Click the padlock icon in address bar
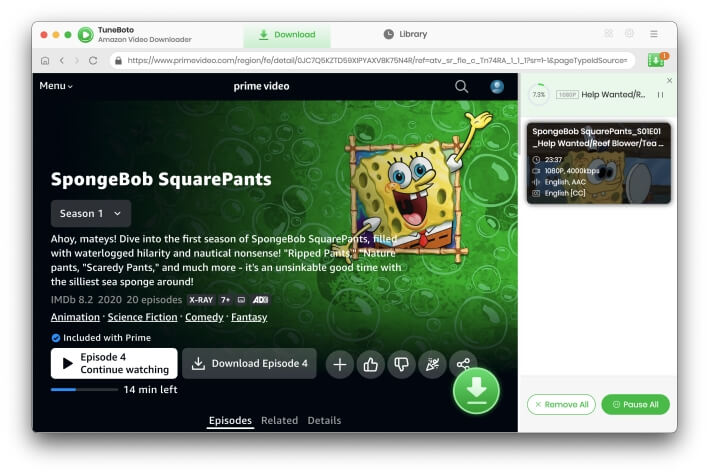709x475 pixels. 118,60
